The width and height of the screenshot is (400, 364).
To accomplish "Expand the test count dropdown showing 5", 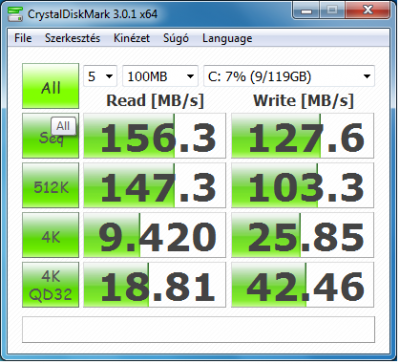I will (x=100, y=76).
